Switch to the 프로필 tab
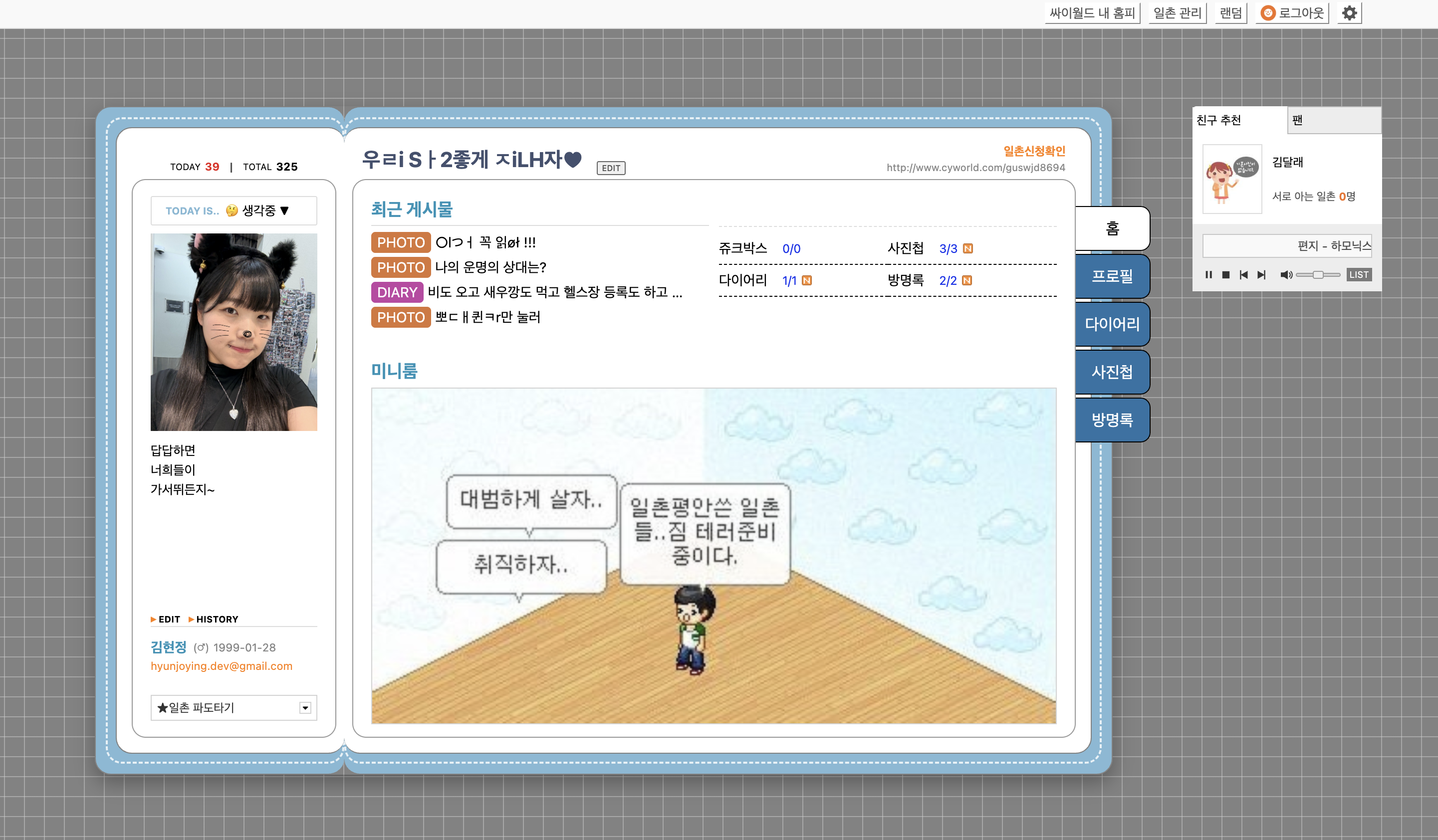Screen dimensions: 1438x840 [1112, 276]
